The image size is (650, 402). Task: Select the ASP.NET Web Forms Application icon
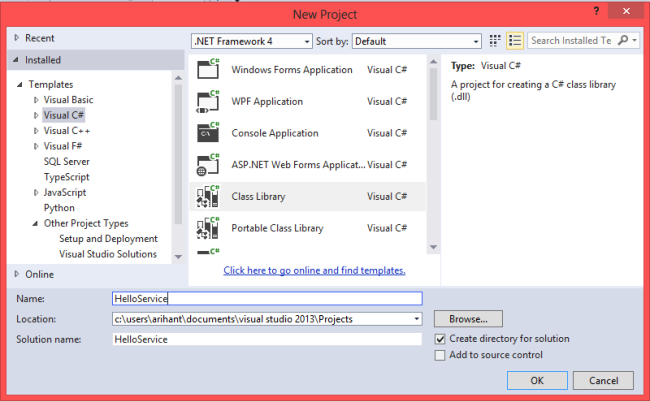(x=208, y=165)
